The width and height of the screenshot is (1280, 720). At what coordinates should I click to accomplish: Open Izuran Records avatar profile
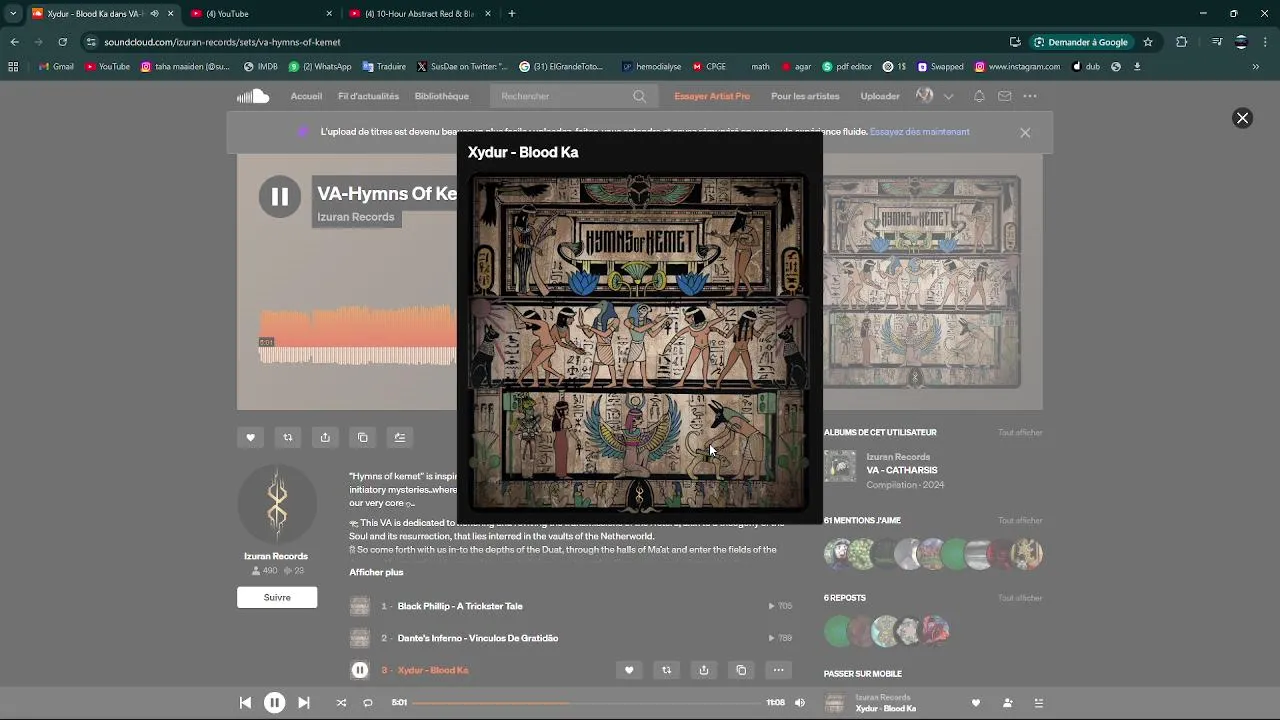point(277,504)
